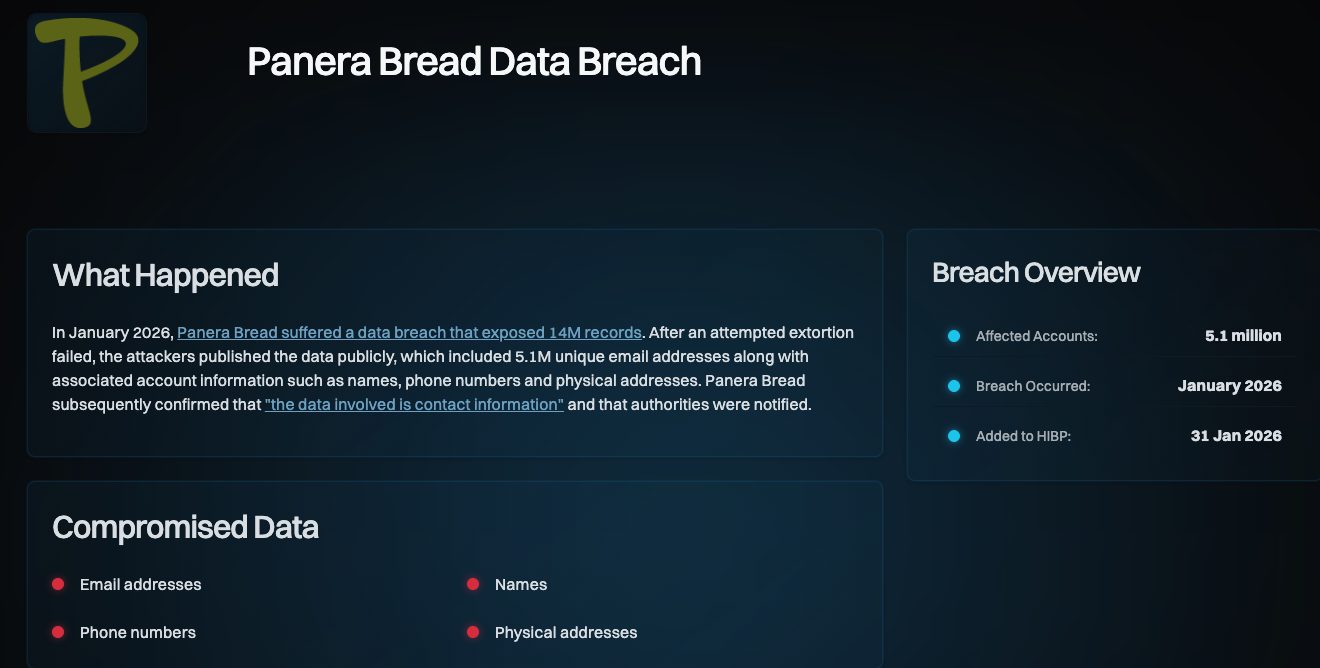Select the cyan dot beside Affected Accounts
The width and height of the screenshot is (1320, 668).
953,336
